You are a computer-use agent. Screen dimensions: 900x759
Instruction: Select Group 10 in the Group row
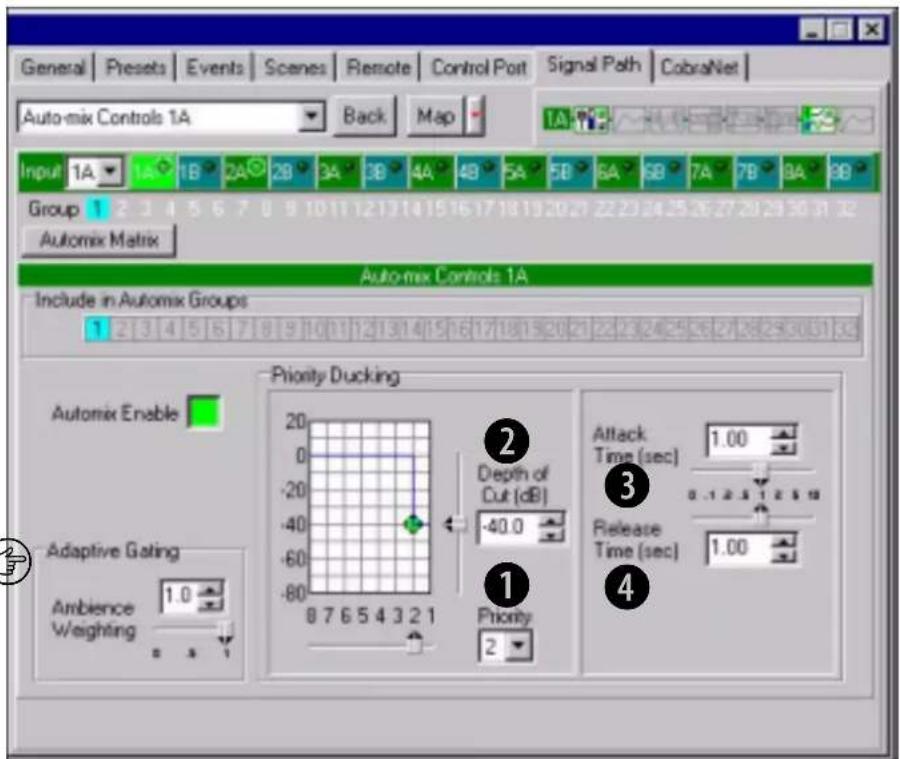tap(316, 209)
